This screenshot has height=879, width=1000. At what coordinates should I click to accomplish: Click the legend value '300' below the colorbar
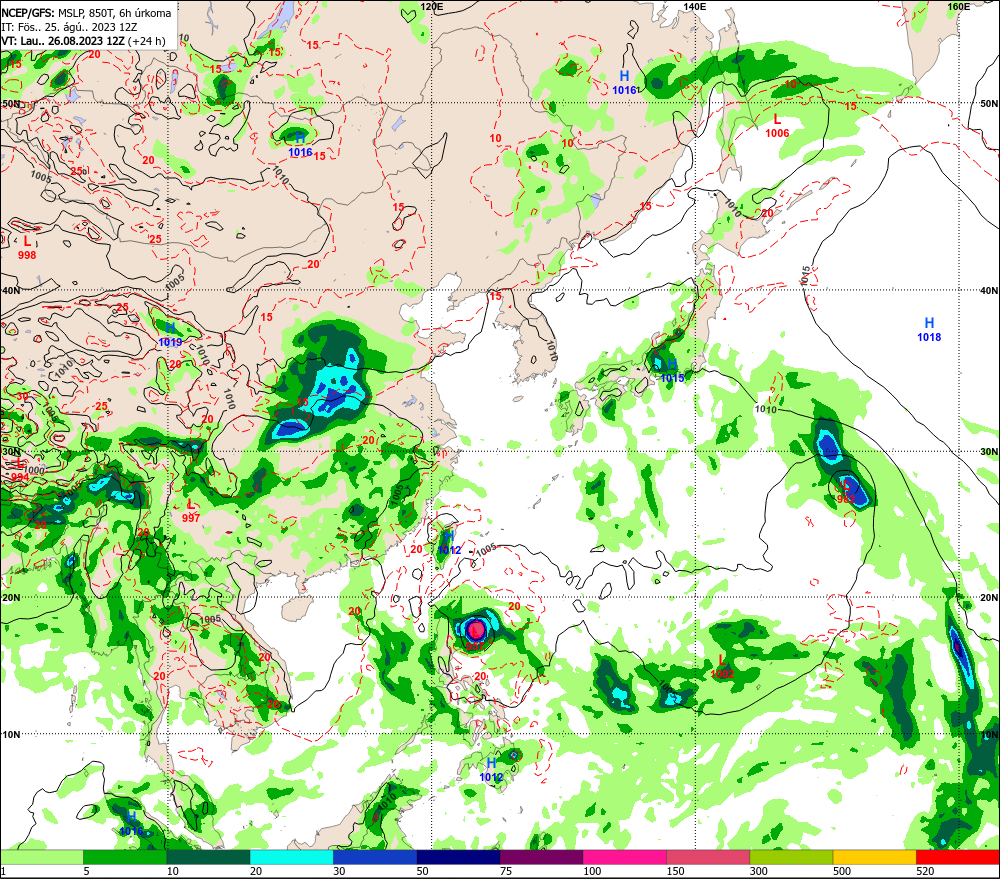pyautogui.click(x=758, y=871)
